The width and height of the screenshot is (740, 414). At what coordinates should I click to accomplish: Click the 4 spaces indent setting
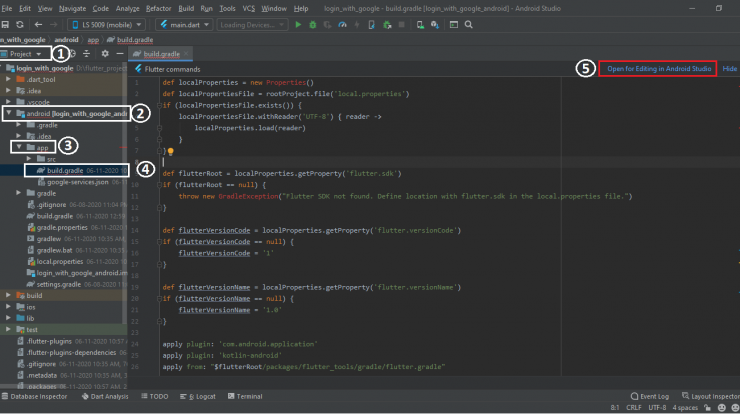click(x=685, y=408)
